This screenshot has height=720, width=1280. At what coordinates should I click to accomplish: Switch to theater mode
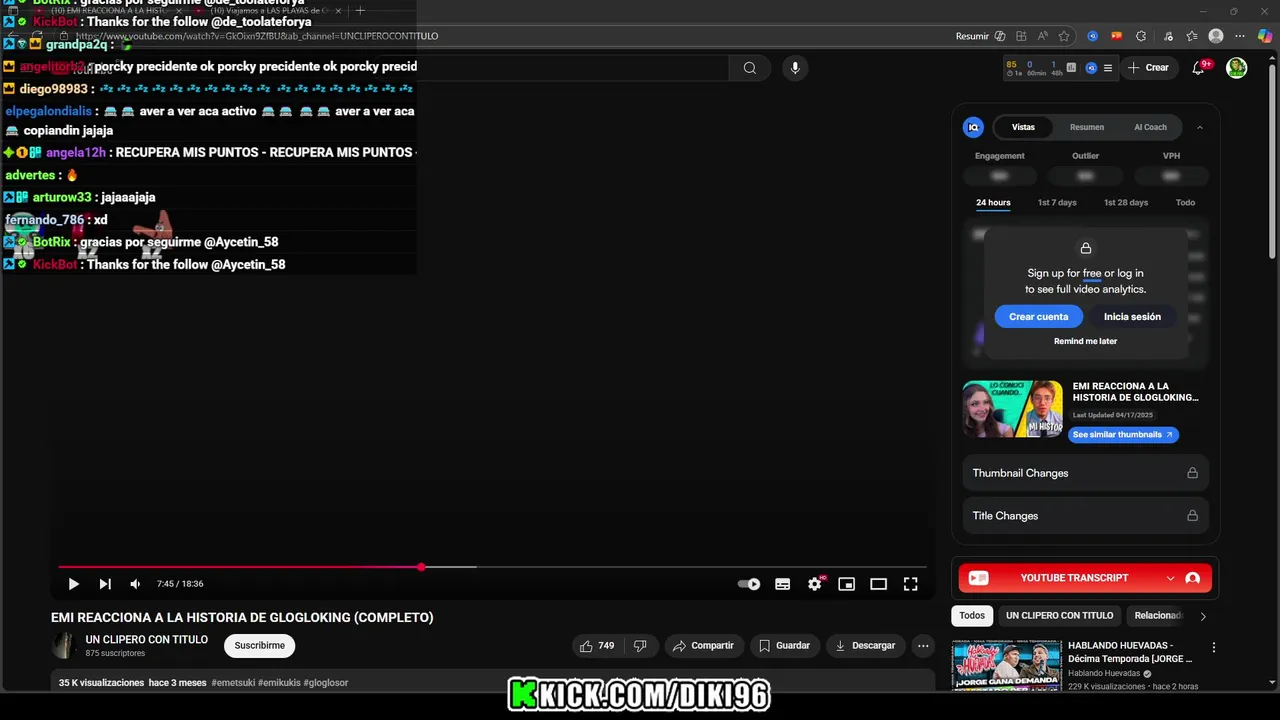pos(879,584)
